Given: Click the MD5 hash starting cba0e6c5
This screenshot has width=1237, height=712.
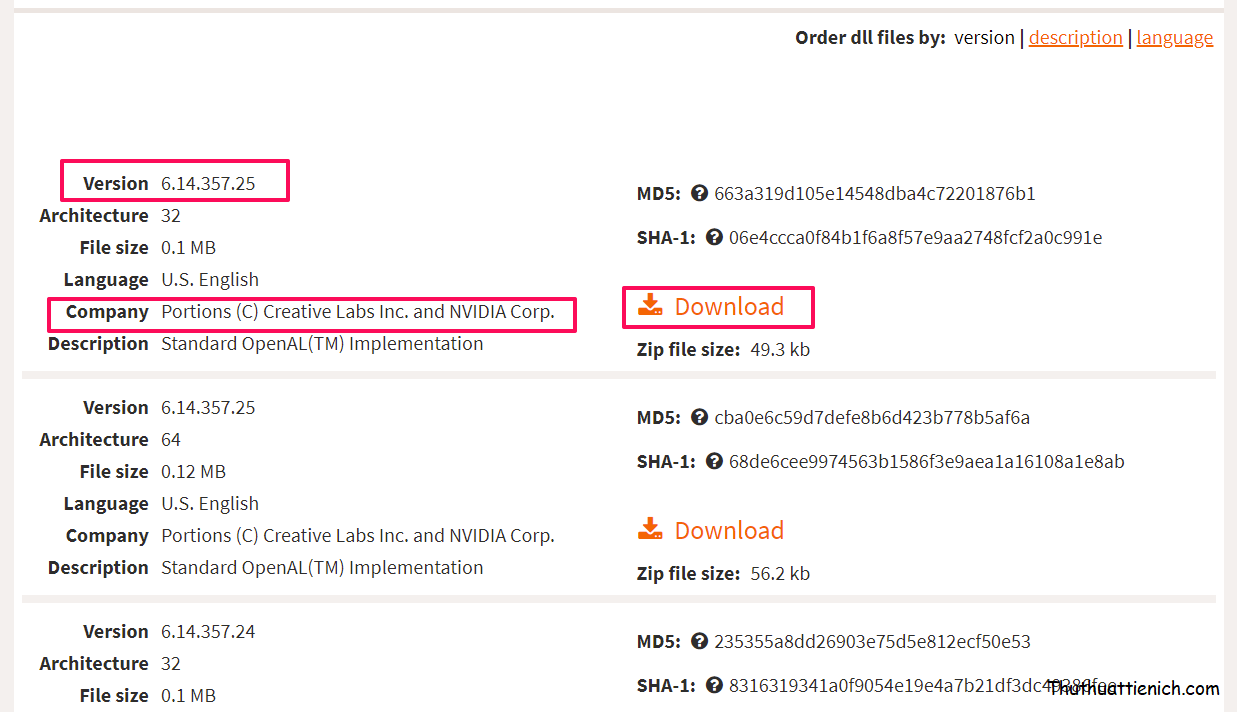Looking at the screenshot, I should 872,418.
